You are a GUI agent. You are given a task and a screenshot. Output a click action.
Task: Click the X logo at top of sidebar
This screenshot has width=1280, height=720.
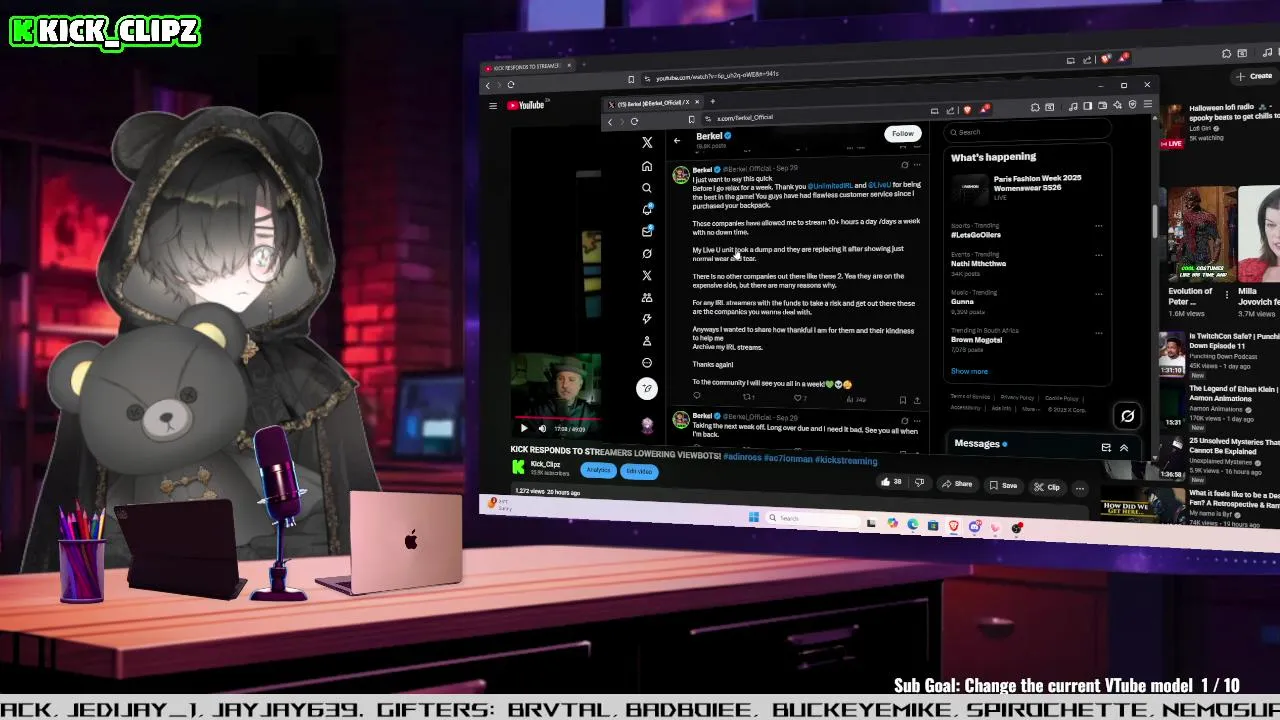click(647, 143)
